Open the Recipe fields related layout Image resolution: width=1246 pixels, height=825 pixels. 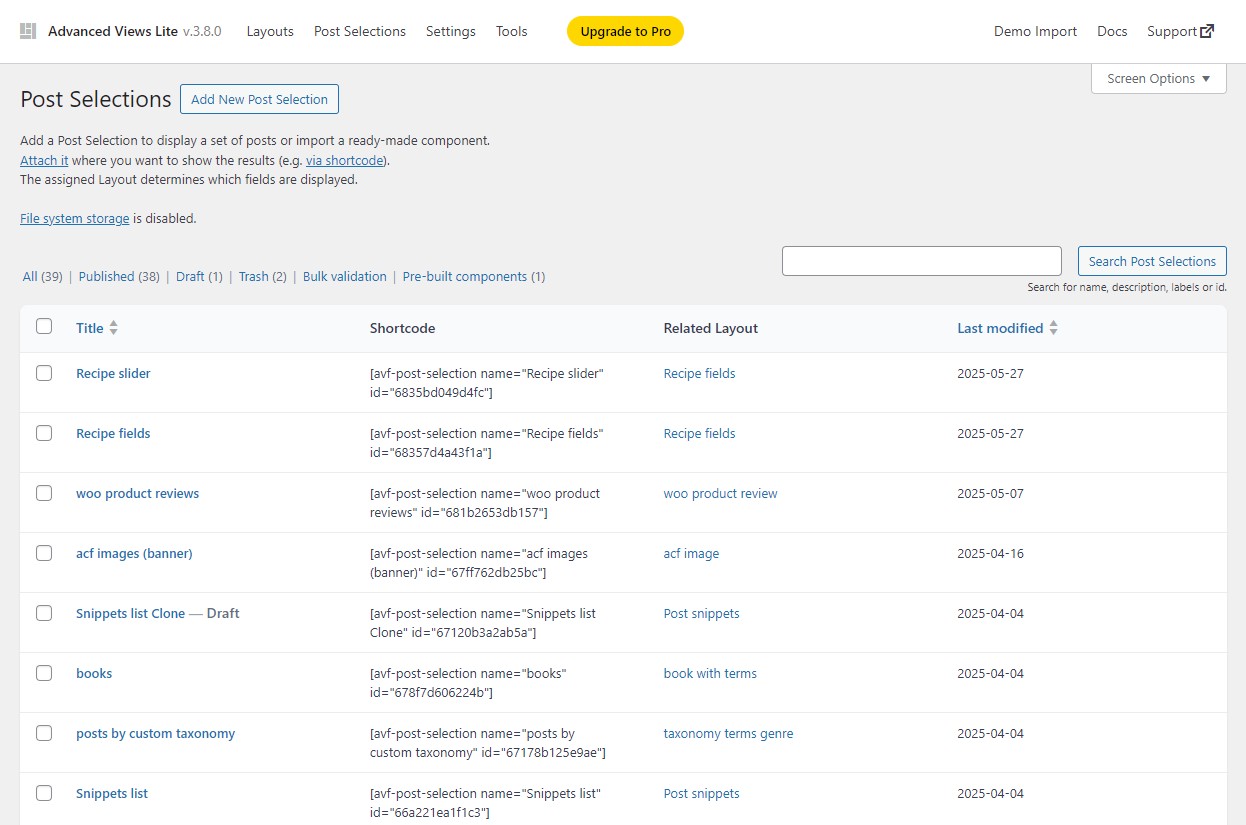click(699, 433)
